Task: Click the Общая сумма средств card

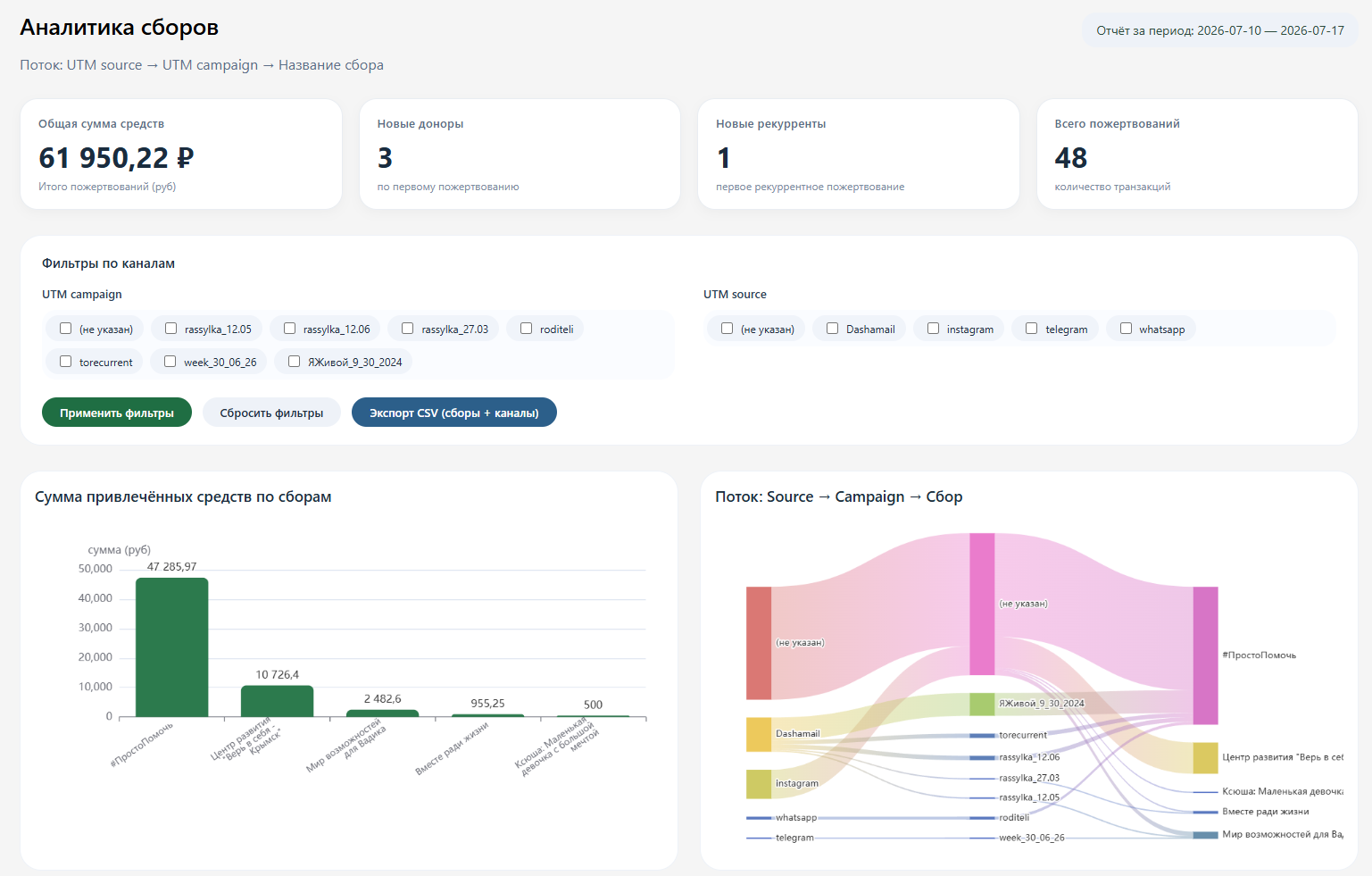Action: click(181, 154)
